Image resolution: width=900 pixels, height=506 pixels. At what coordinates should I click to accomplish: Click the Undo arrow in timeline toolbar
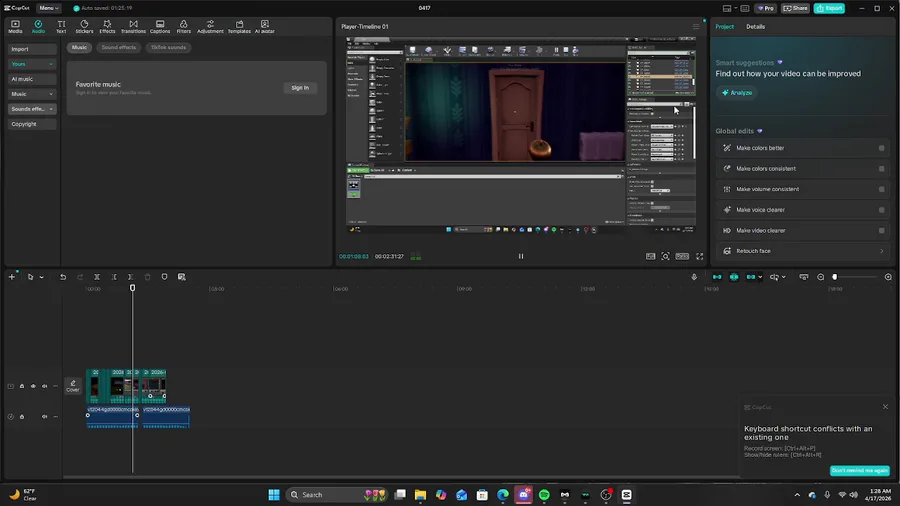(x=63, y=277)
